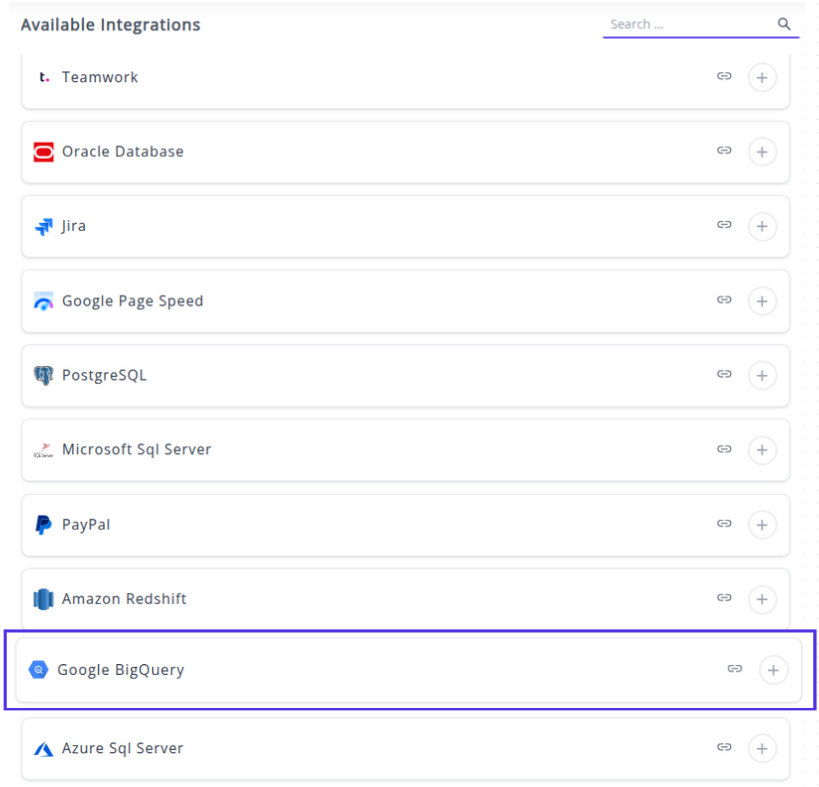Add the Oracle Database integration
This screenshot has width=819, height=787.
(x=762, y=152)
